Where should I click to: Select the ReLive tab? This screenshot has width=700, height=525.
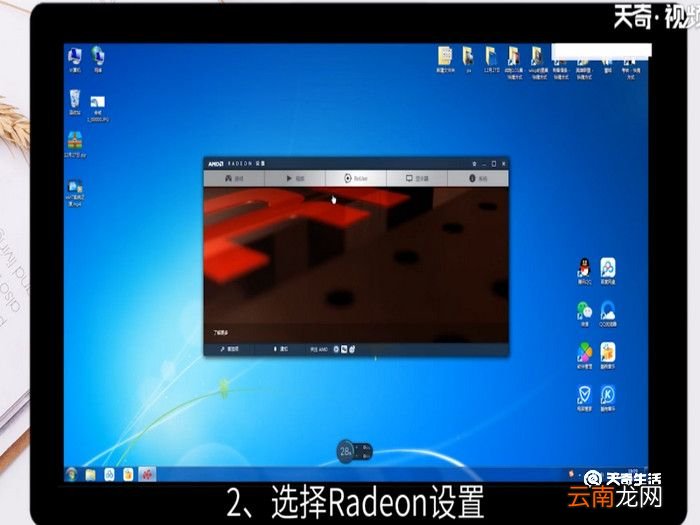[356, 178]
